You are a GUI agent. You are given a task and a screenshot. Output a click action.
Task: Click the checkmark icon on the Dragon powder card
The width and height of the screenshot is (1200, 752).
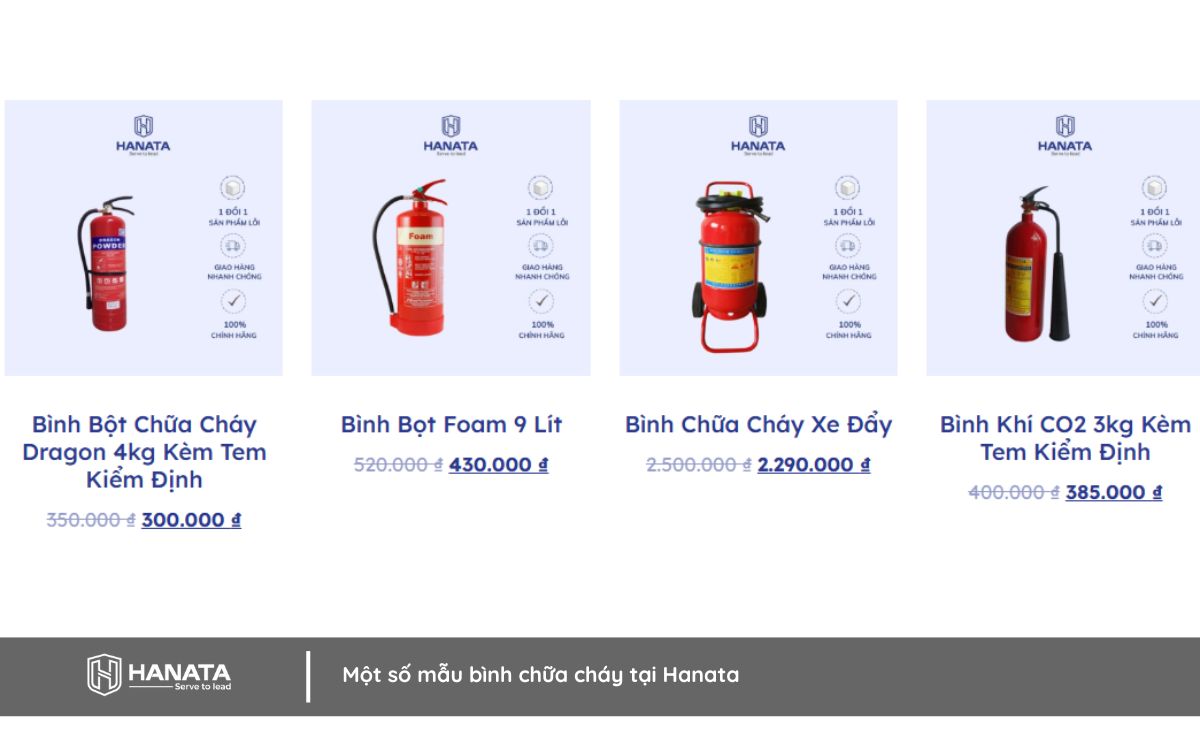click(233, 301)
